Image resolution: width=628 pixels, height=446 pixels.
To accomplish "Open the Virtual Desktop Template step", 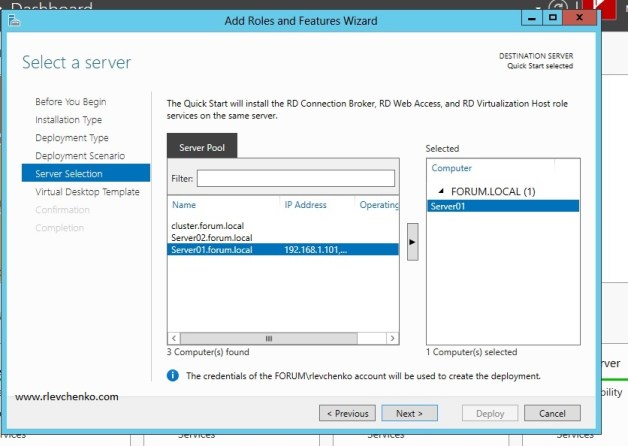I will point(87,192).
